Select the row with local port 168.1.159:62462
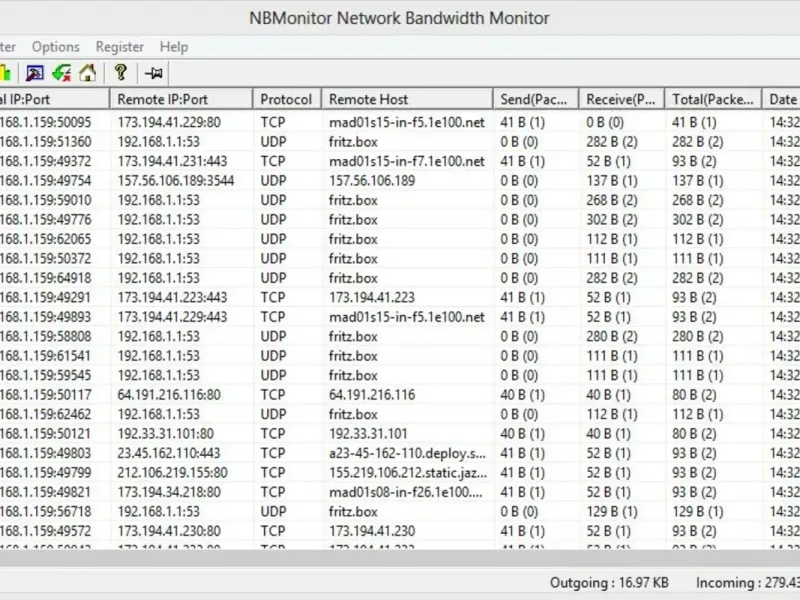The width and height of the screenshot is (800, 600). click(x=400, y=414)
